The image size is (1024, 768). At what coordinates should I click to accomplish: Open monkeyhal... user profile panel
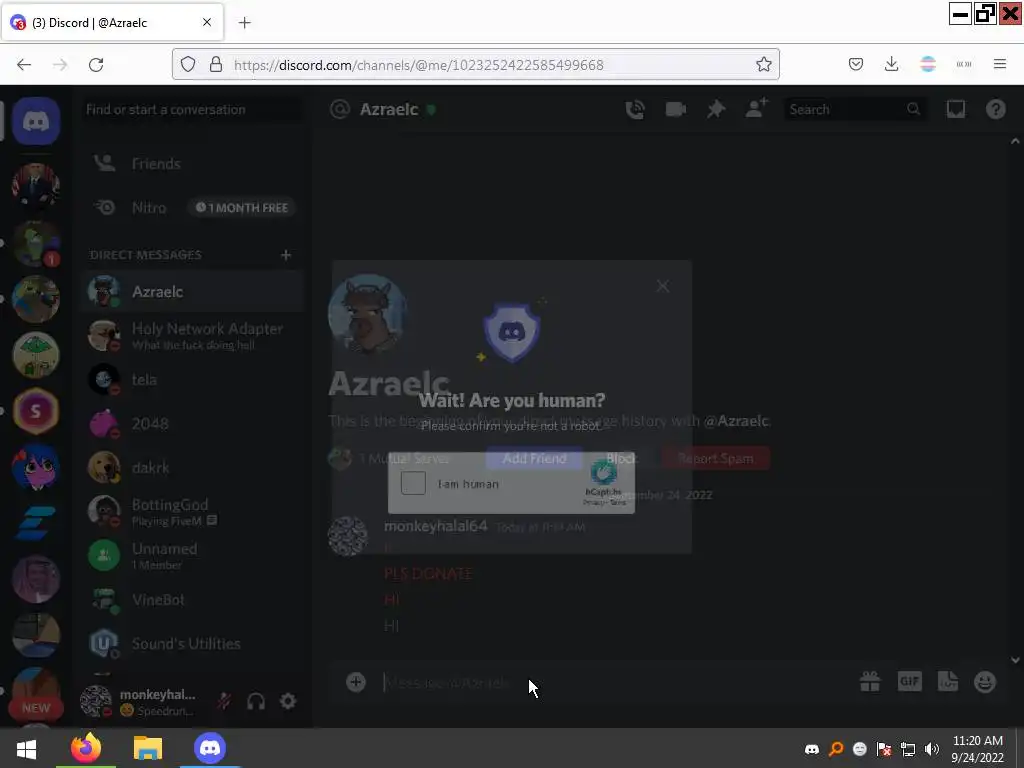(x=140, y=701)
